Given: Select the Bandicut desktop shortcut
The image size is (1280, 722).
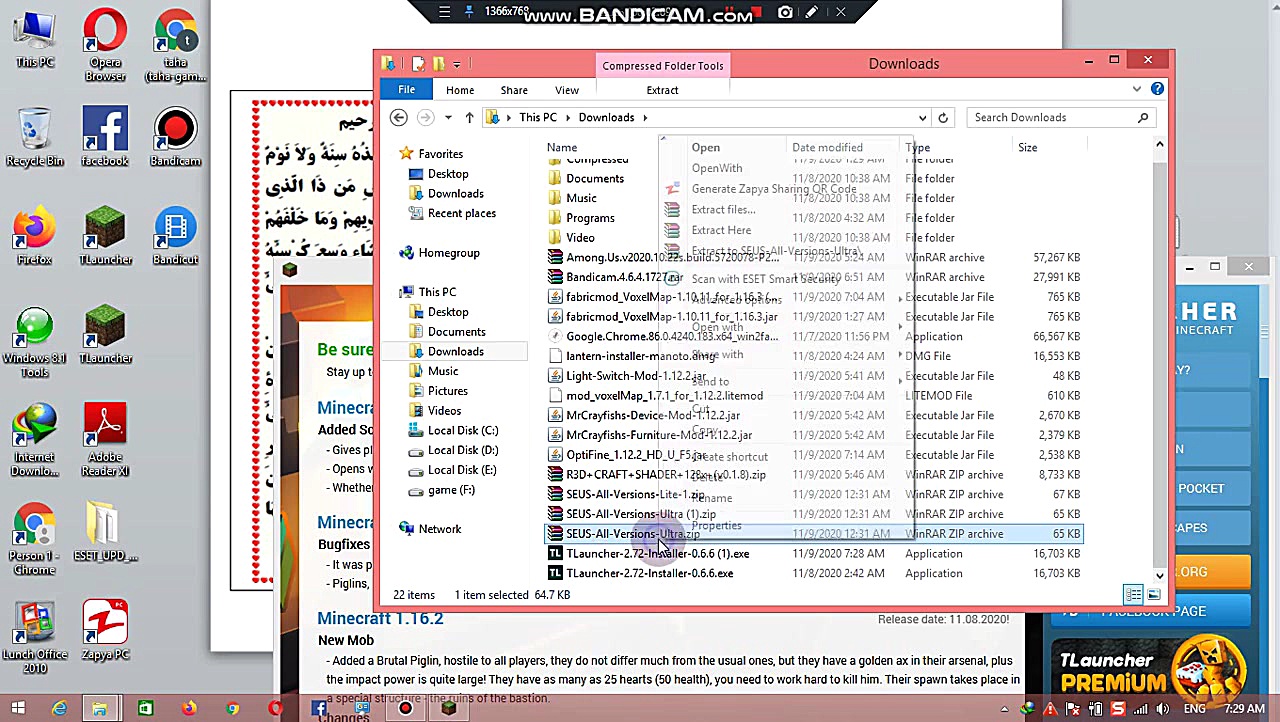Looking at the screenshot, I should point(175,237).
